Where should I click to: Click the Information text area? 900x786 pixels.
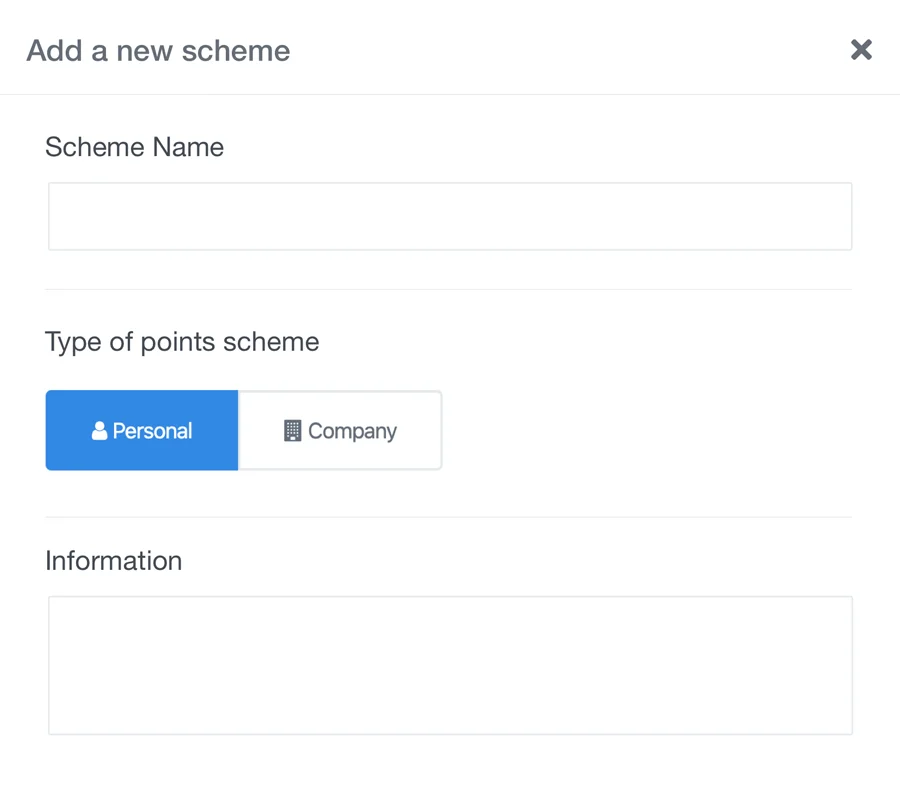click(x=448, y=664)
